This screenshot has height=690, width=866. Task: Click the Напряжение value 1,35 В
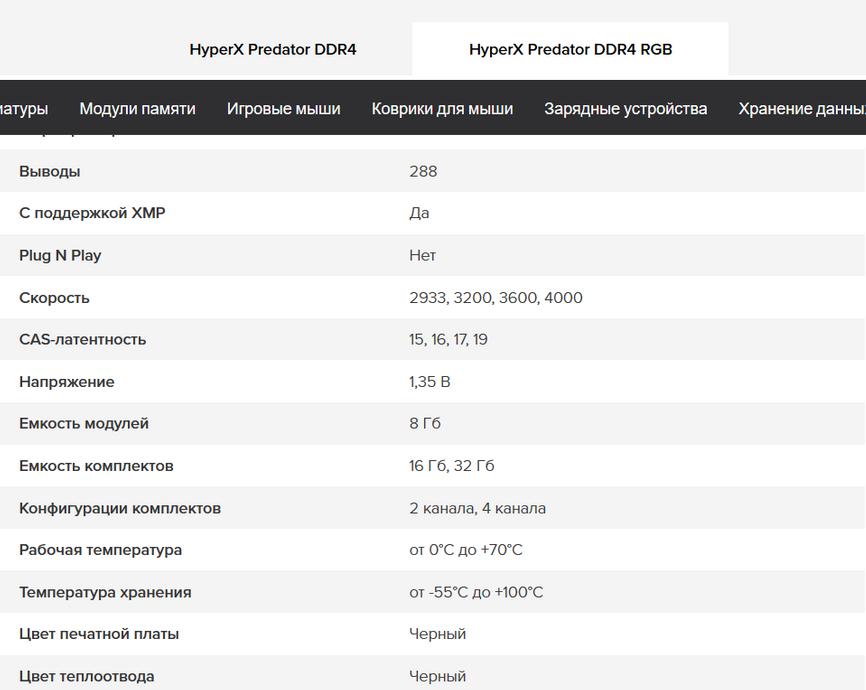(x=430, y=382)
